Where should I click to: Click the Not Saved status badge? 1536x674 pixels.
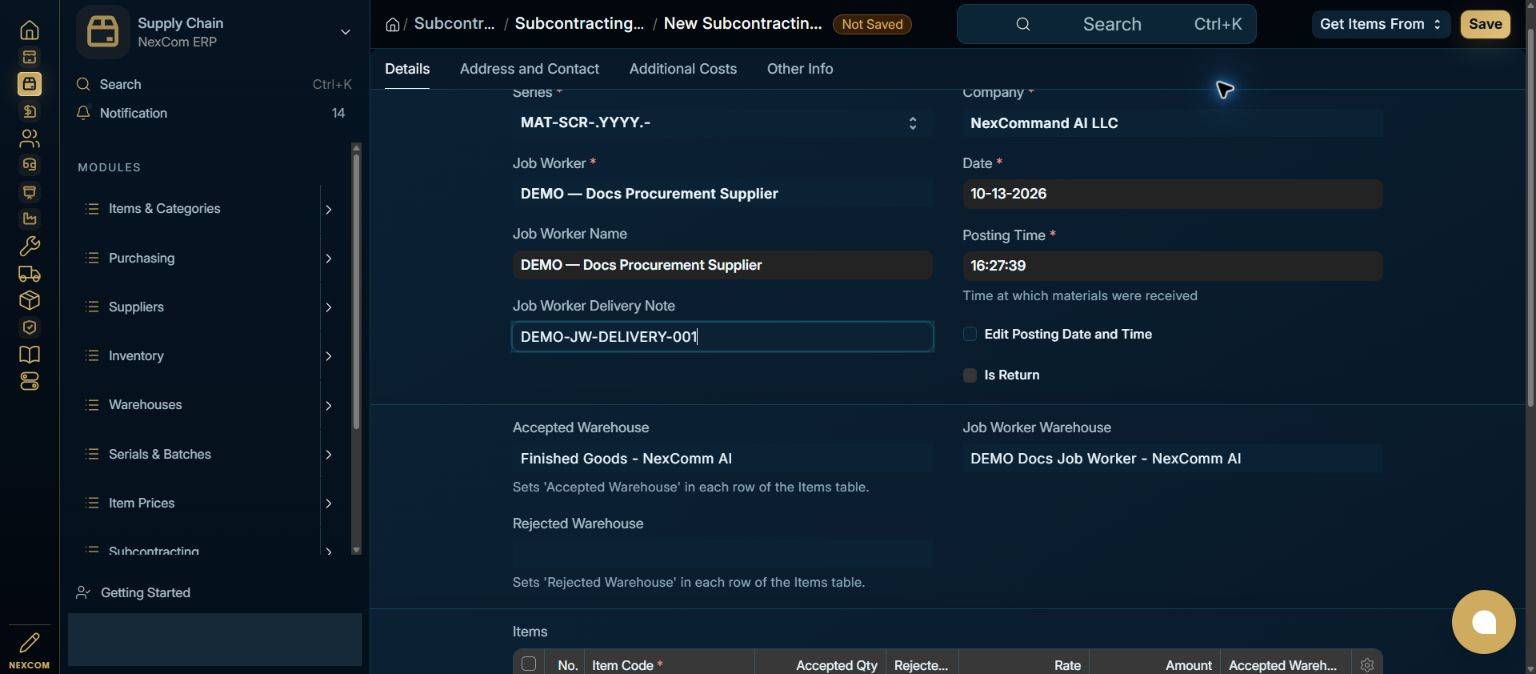point(872,24)
